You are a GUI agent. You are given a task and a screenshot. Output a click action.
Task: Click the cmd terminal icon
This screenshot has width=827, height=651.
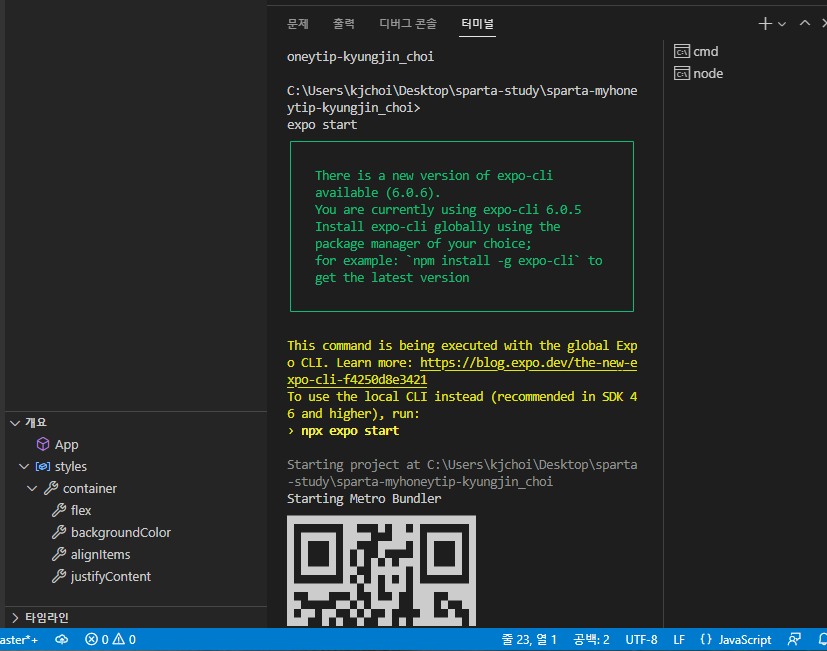click(682, 51)
